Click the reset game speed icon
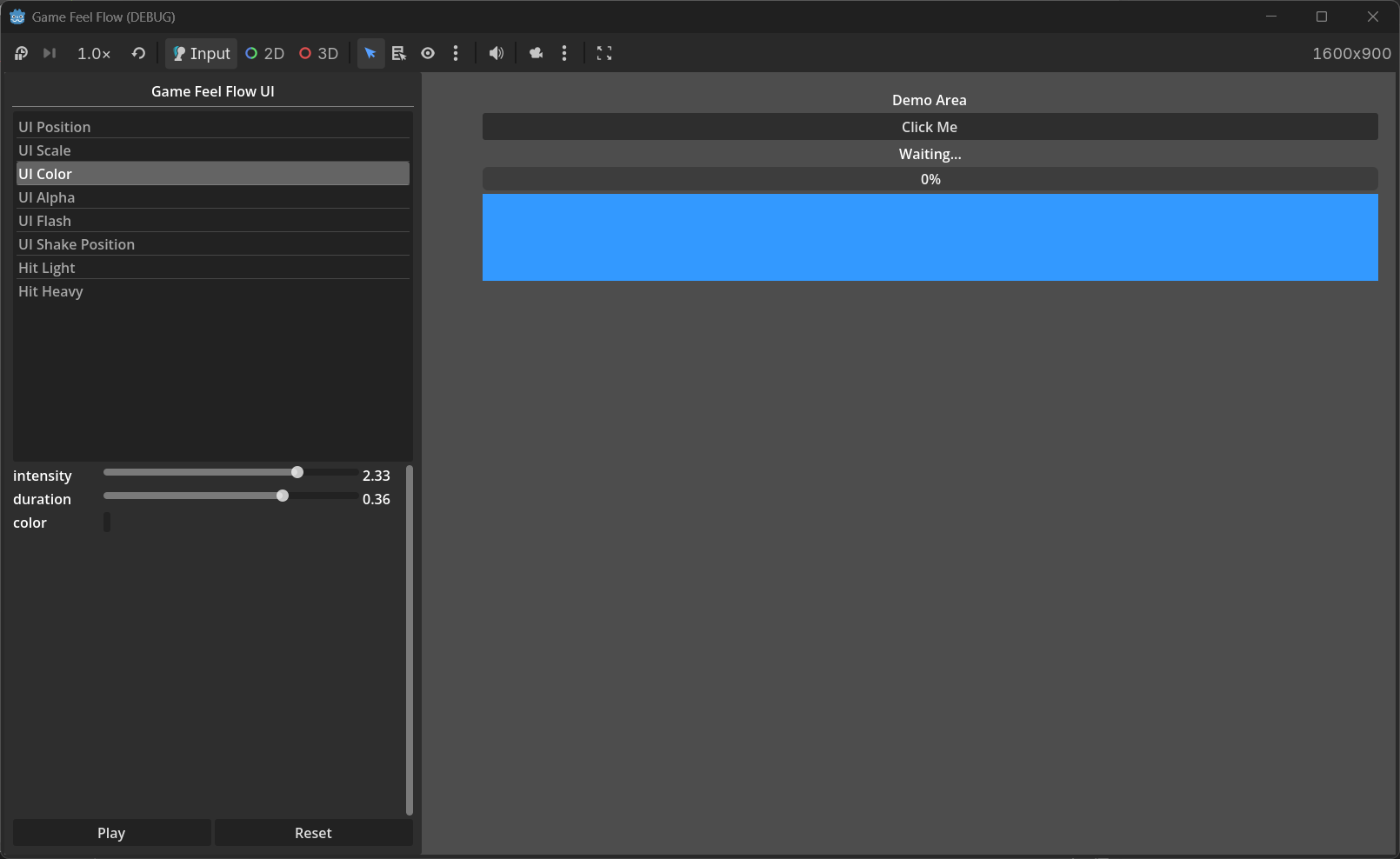This screenshot has width=1400, height=859. click(x=138, y=53)
